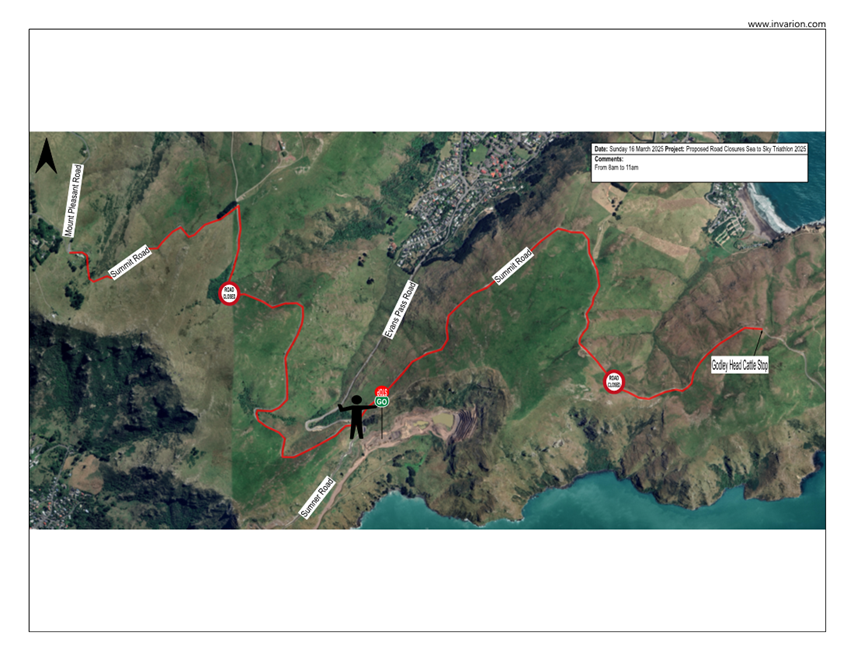854x660 pixels.
Task: Open the www.invarion.com link
Action: click(786, 24)
